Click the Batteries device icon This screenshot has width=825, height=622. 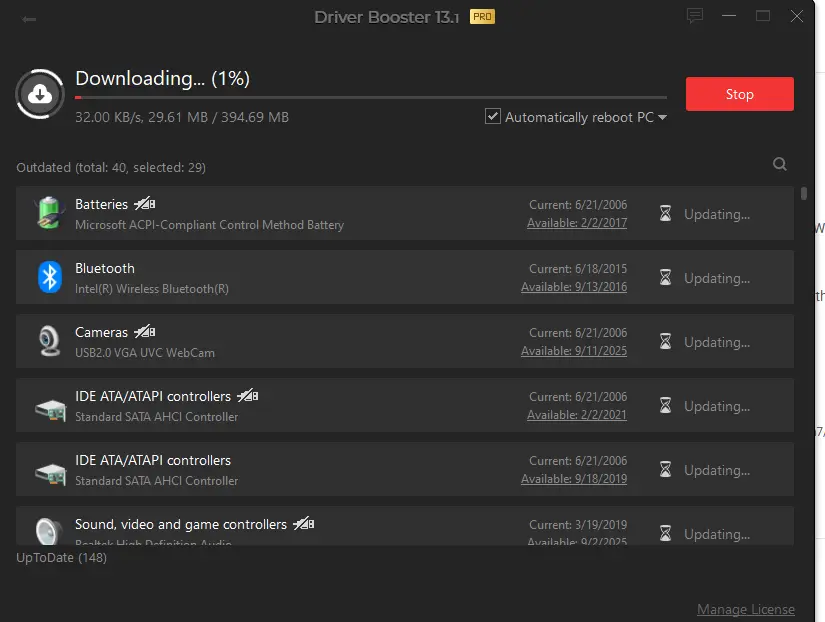coord(49,213)
